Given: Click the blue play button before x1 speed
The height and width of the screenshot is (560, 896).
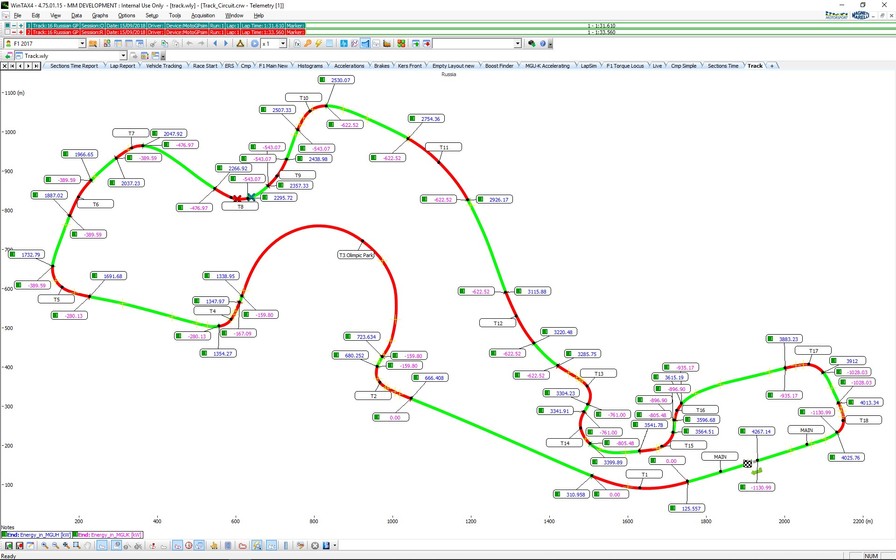Looking at the screenshot, I should pos(254,43).
